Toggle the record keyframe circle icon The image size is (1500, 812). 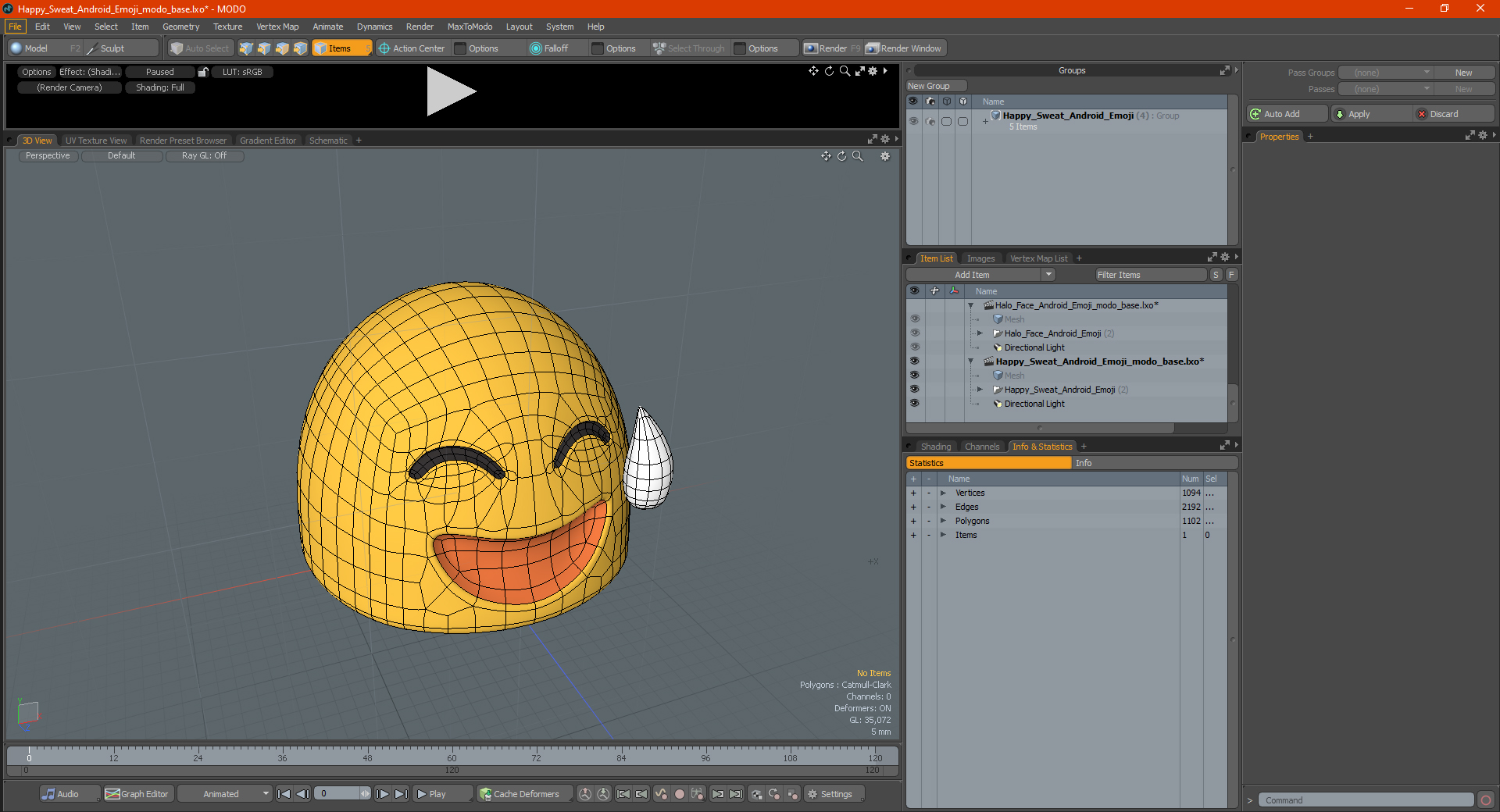tap(680, 794)
